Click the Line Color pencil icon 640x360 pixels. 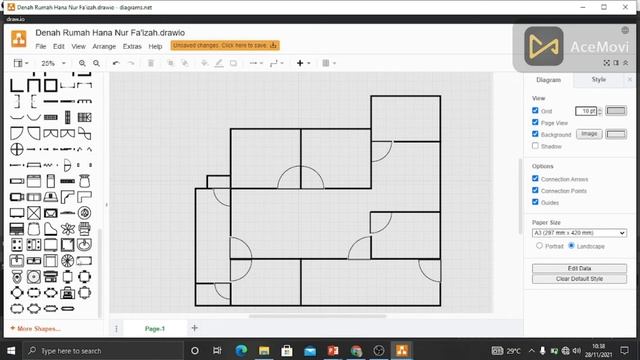219,63
